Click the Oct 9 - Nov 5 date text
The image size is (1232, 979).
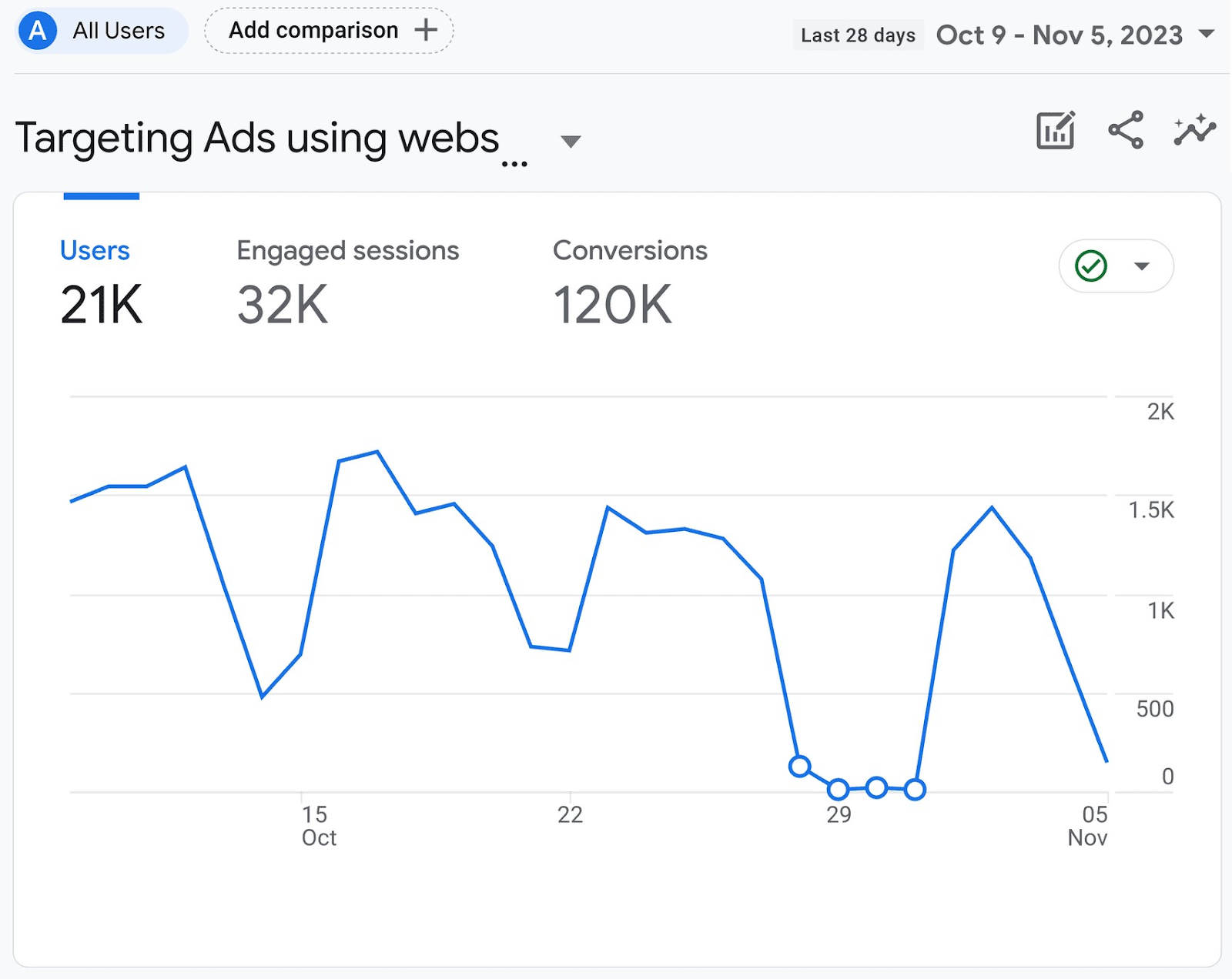pos(1059,35)
